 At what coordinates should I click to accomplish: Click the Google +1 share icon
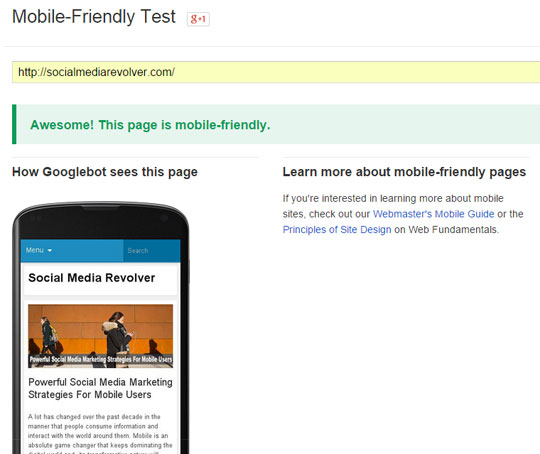198,19
